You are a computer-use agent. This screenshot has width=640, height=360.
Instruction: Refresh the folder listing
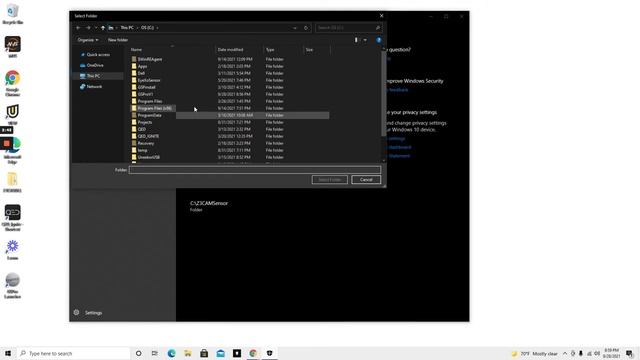tap(306, 28)
